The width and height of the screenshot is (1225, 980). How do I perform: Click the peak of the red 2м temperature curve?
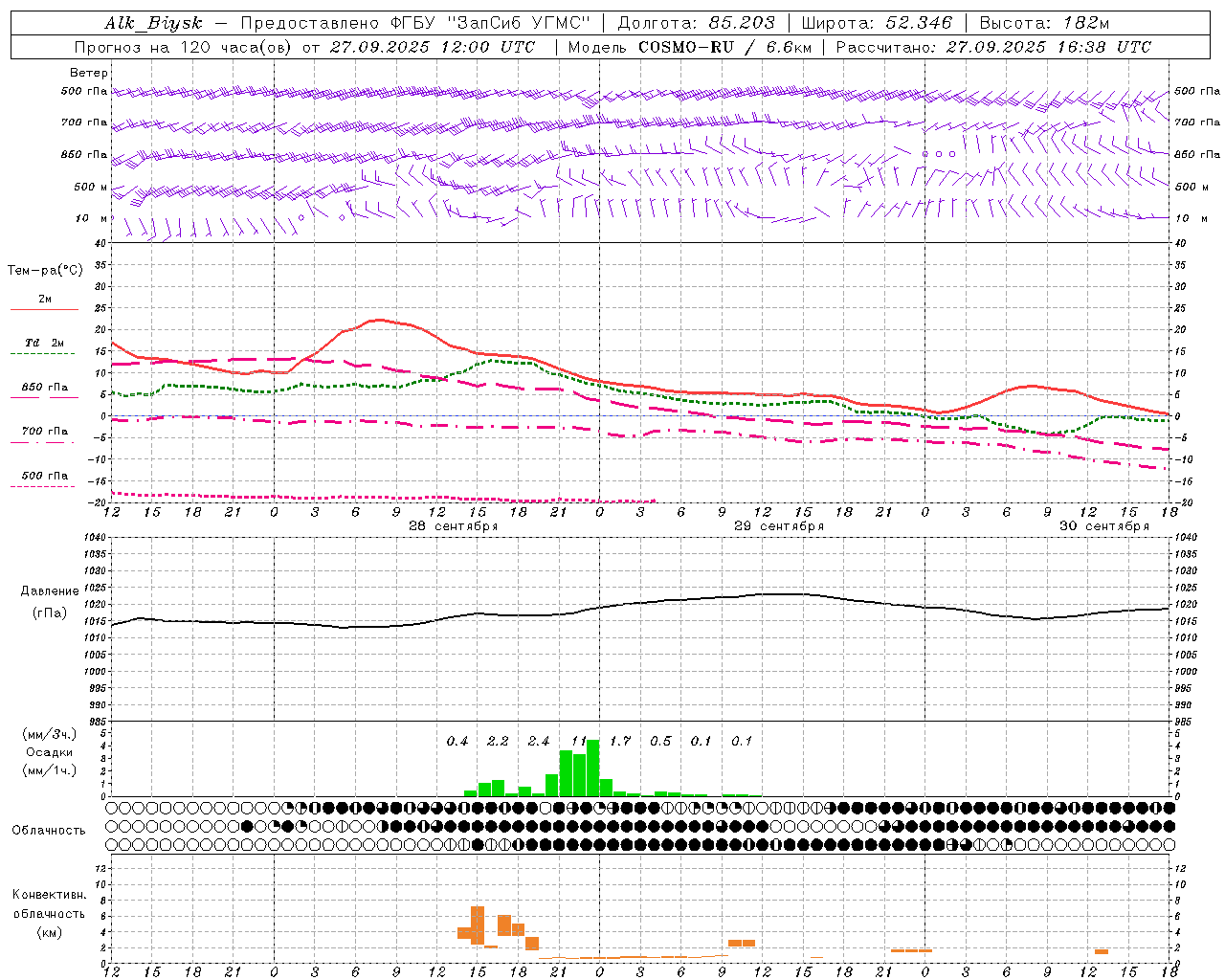[x=380, y=320]
